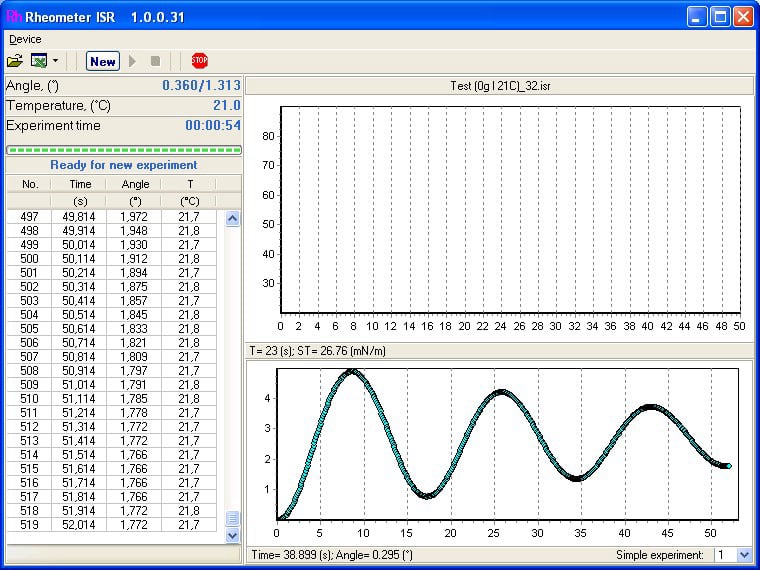Click the Simple experiment value field
The image size is (760, 570).
pos(725,555)
